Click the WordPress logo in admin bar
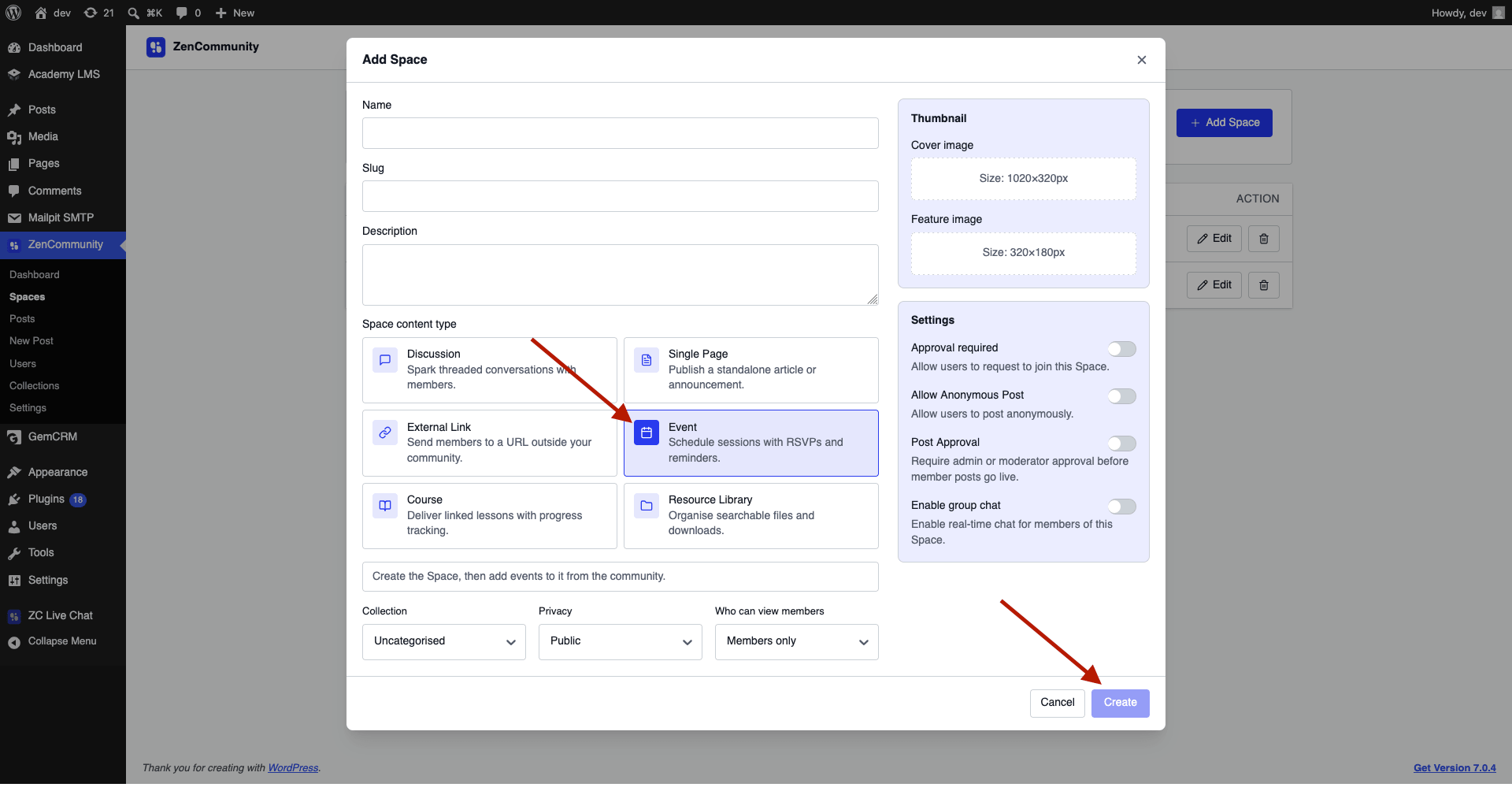This screenshot has width=1512, height=802. [13, 13]
